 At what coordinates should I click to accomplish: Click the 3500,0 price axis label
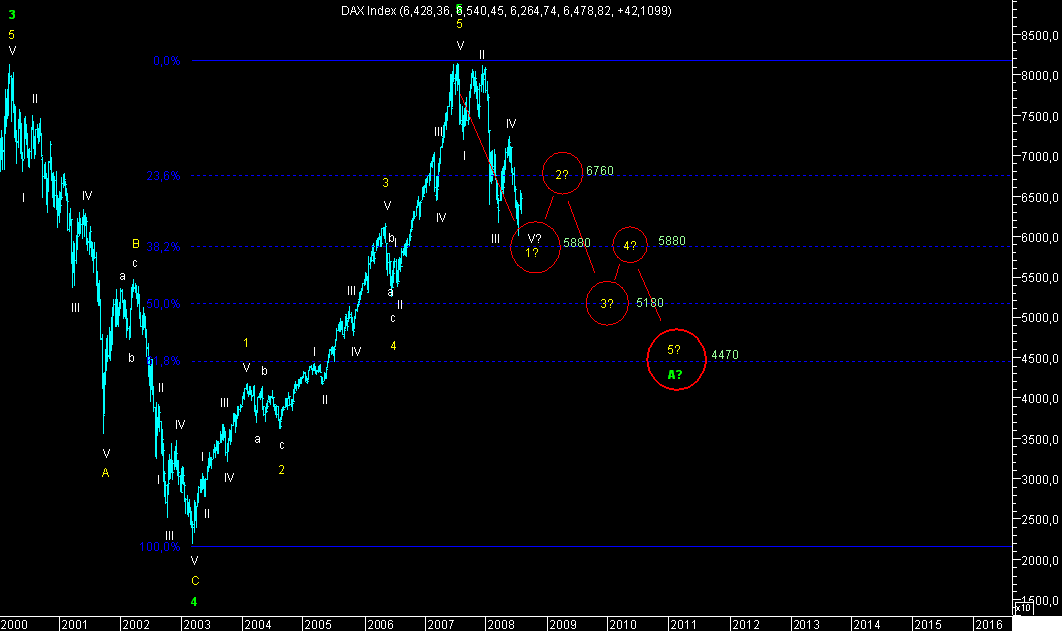point(1040,439)
